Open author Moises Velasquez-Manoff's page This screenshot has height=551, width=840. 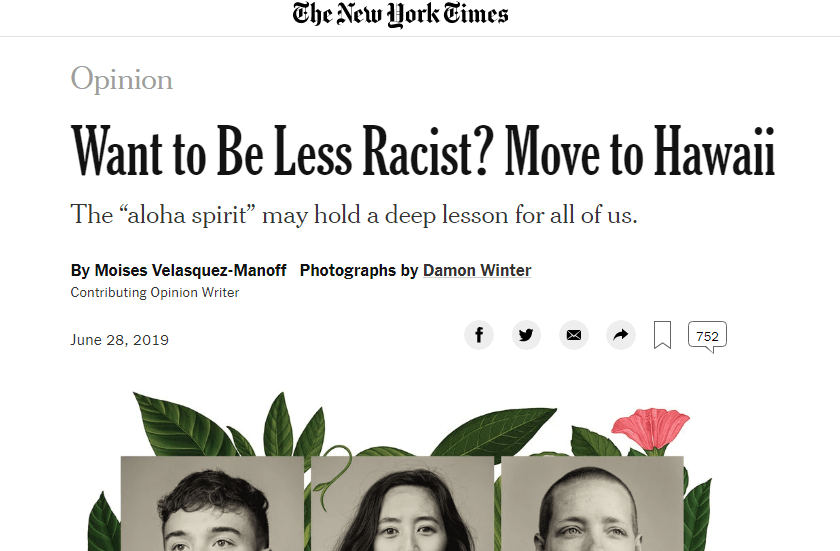190,271
